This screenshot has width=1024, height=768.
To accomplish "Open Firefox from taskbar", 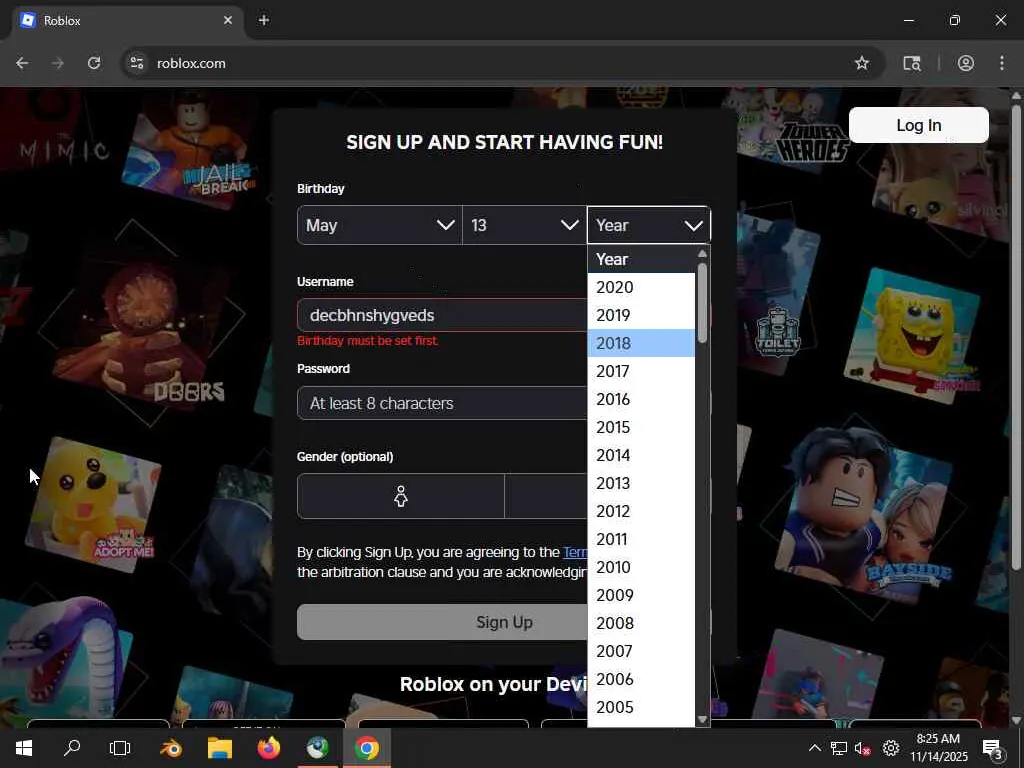I will (268, 748).
